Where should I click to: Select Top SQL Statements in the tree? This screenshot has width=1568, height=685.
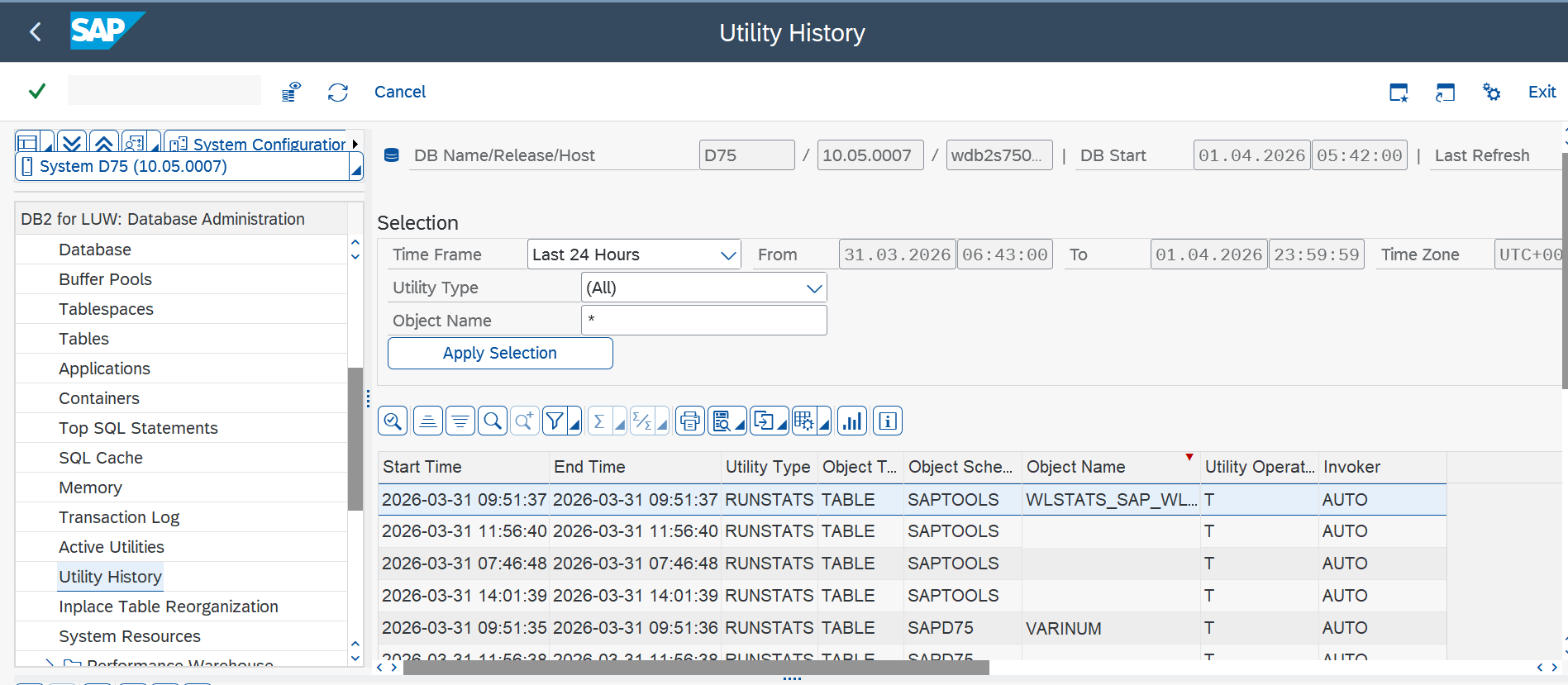[x=138, y=428]
